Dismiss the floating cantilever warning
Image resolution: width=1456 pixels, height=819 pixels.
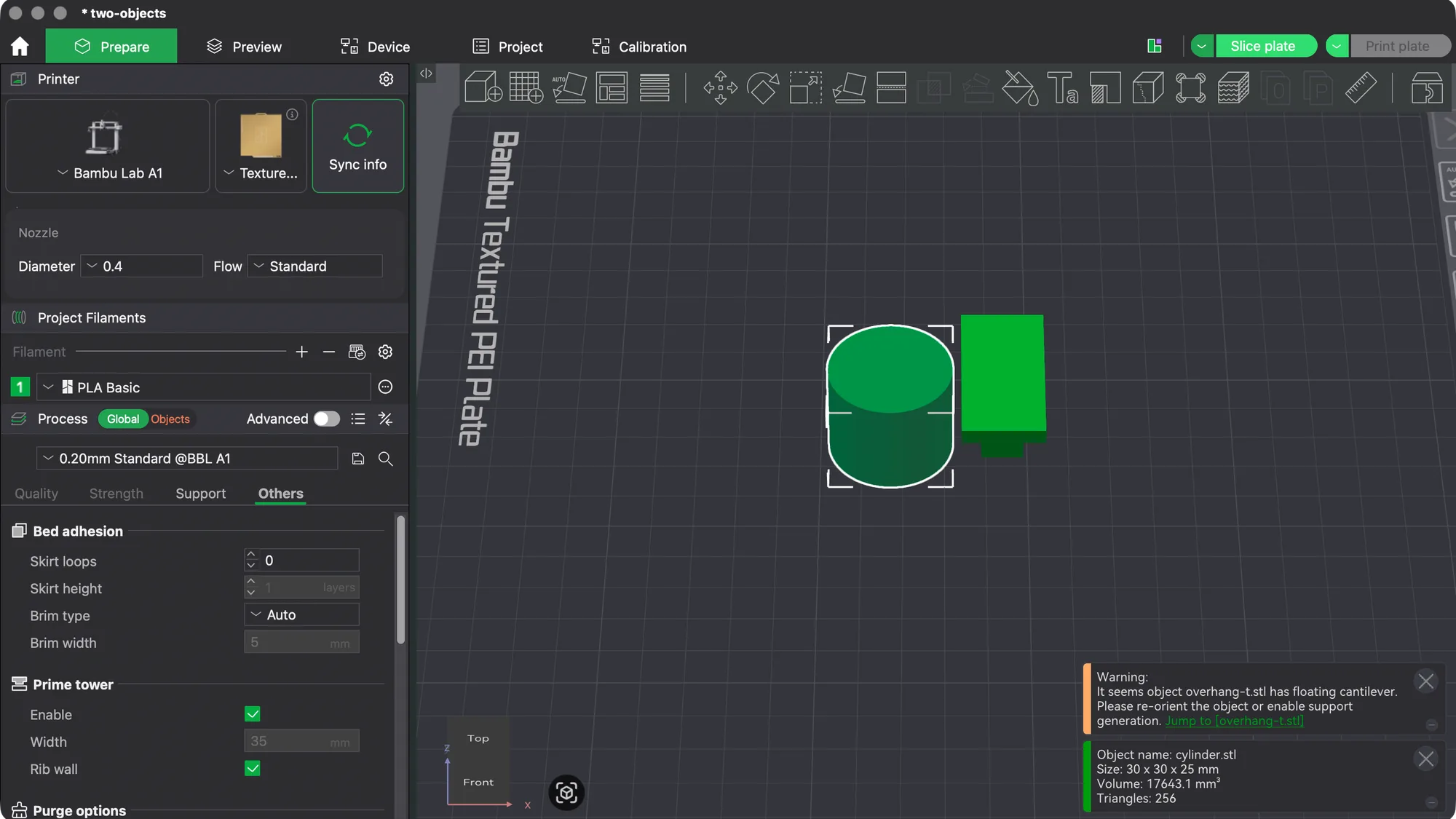1425,681
